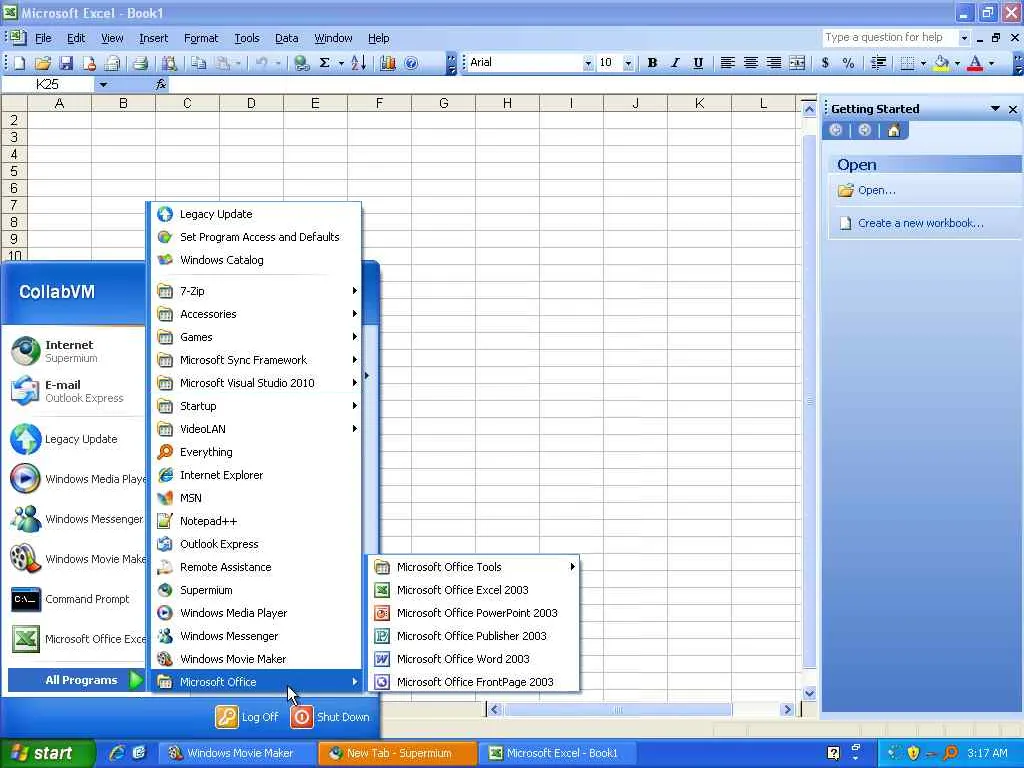Expand the Microsoft Office Tools submenu
Screen dimensions: 1024x768
[473, 567]
